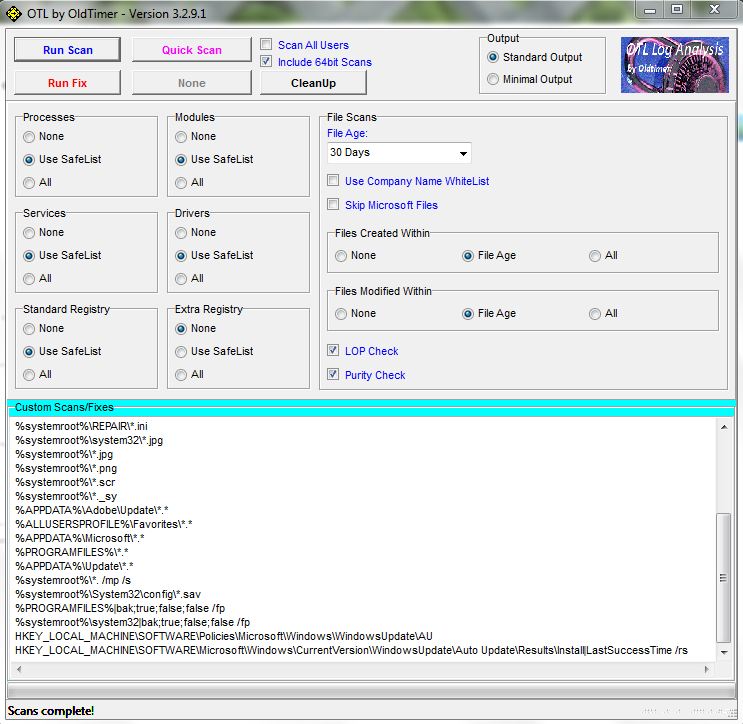Screen dimensions: 743x724
Task: Click the System32\config\*.sav line
Action: (108, 594)
